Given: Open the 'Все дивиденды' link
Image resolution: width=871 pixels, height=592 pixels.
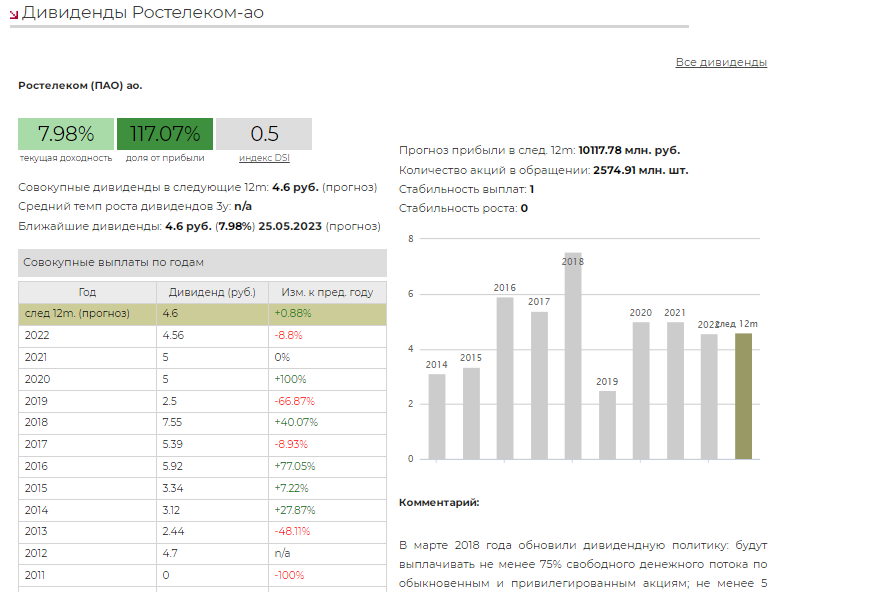Looking at the screenshot, I should tap(721, 62).
